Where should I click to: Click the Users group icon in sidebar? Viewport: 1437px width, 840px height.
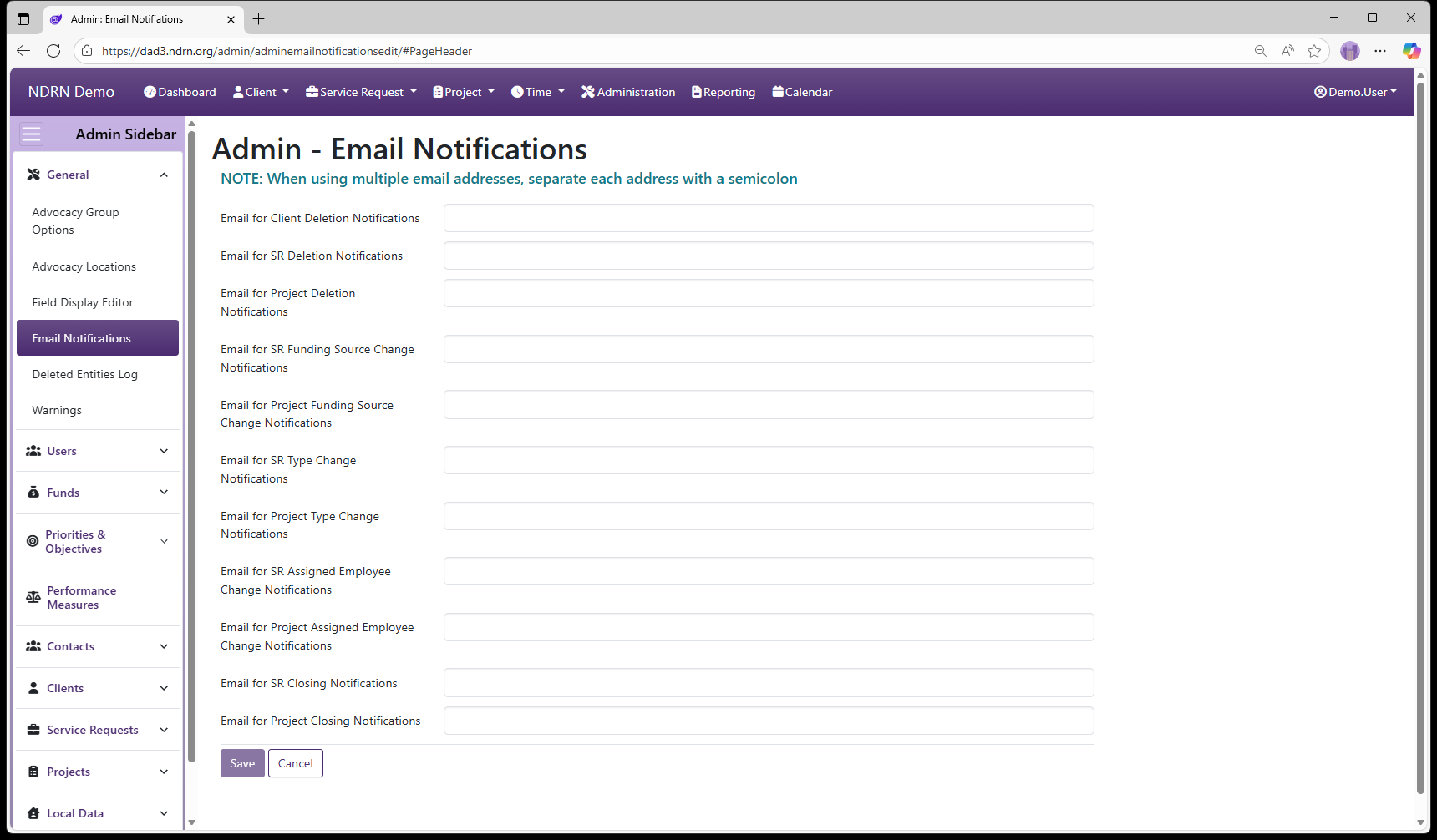tap(33, 451)
